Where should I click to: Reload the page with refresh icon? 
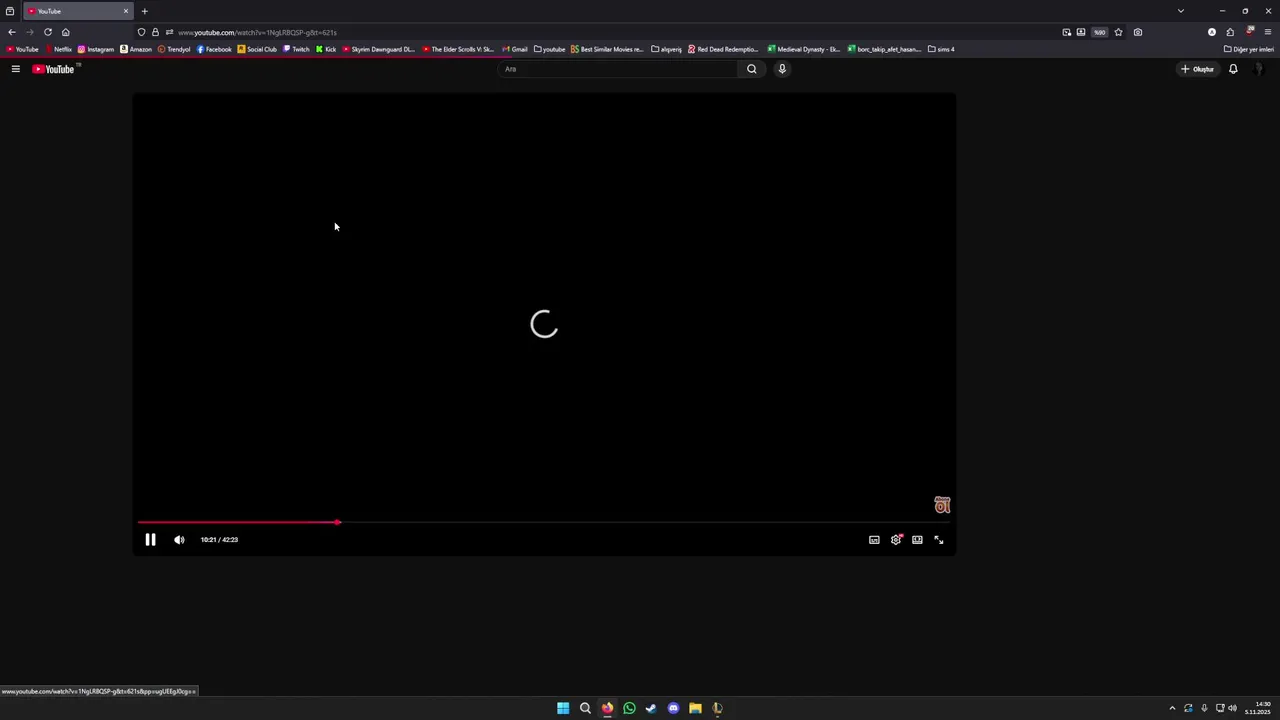click(x=48, y=32)
